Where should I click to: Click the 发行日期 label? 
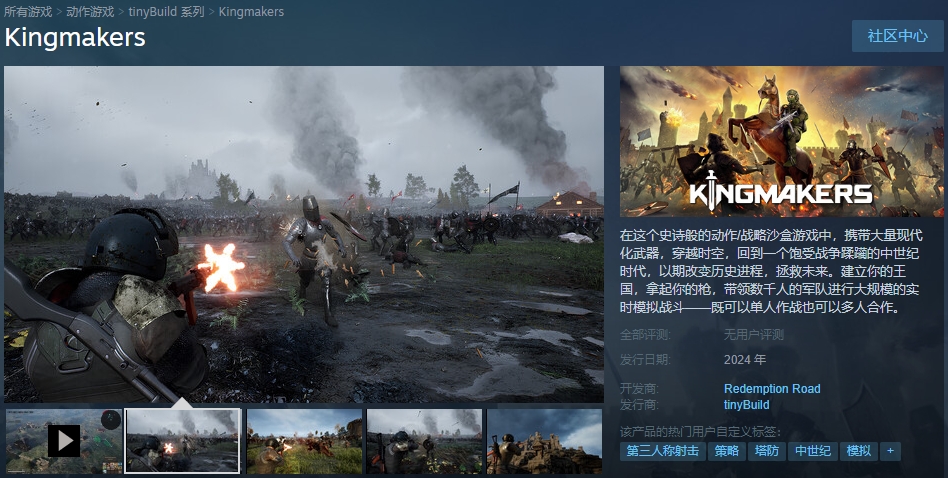click(645, 360)
